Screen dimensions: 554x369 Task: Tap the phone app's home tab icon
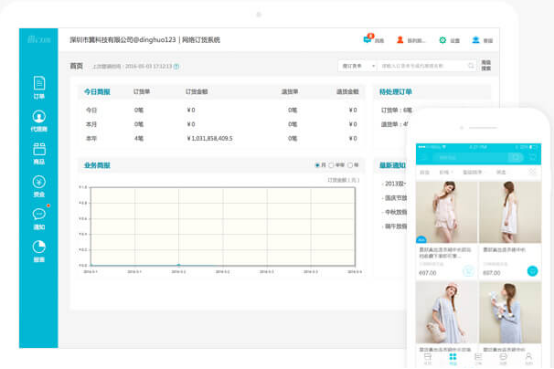428,356
